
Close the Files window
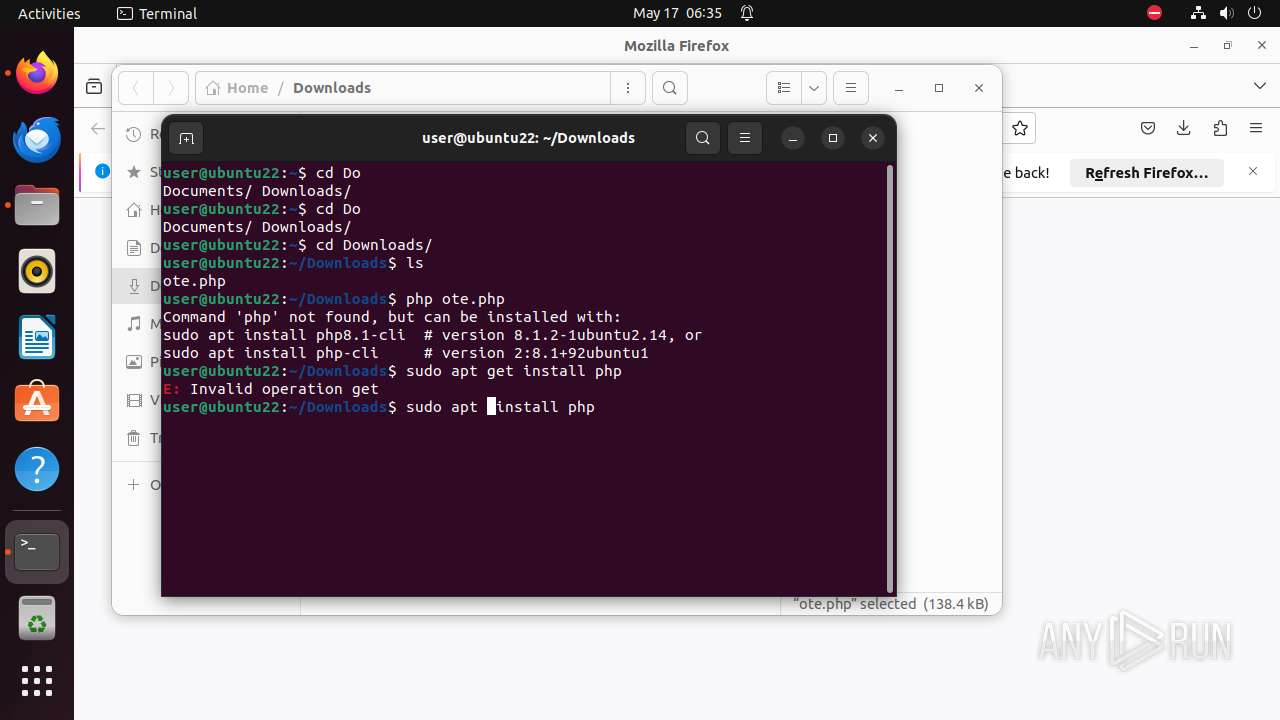(x=979, y=88)
